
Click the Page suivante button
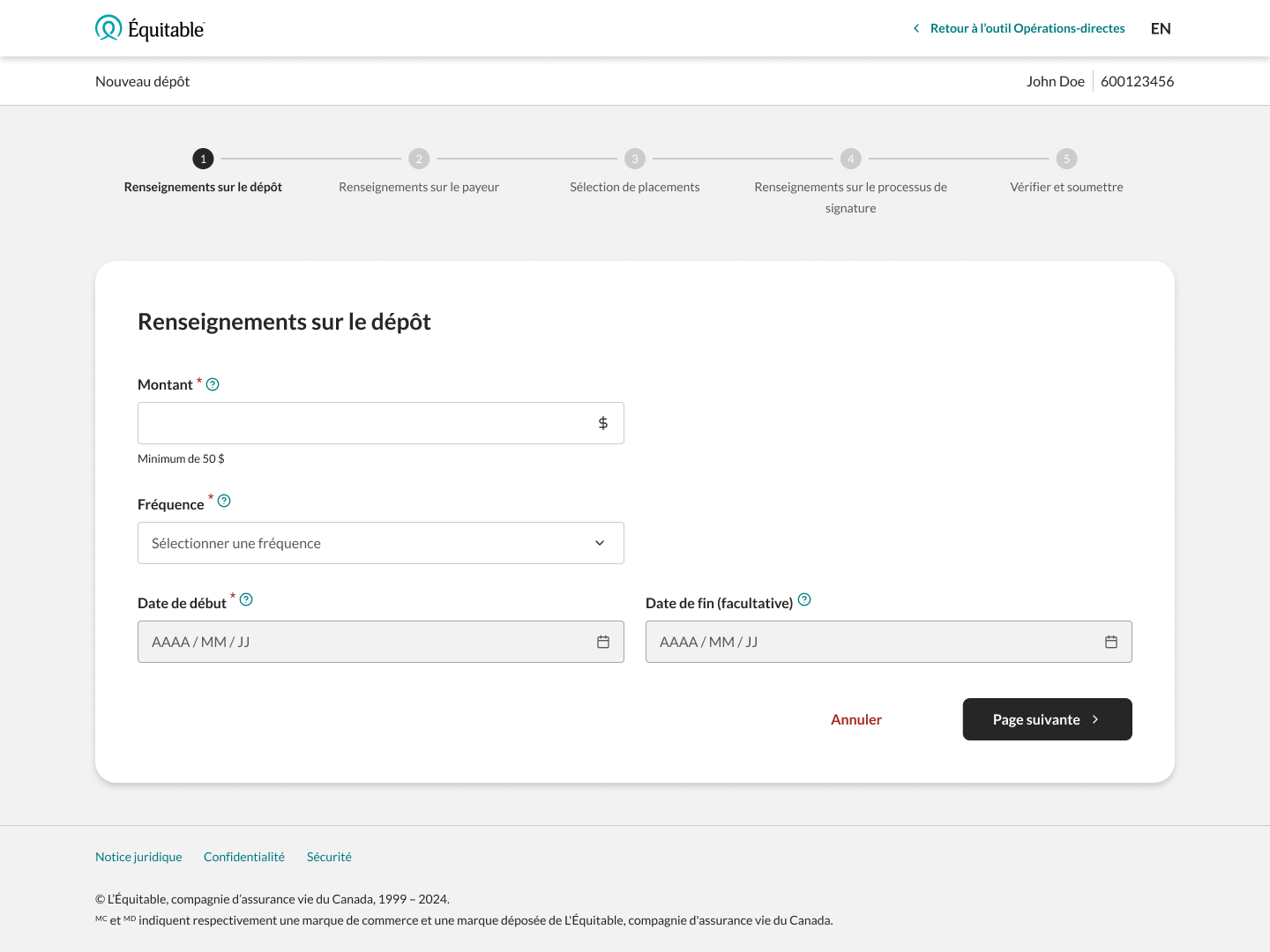[x=1048, y=719]
